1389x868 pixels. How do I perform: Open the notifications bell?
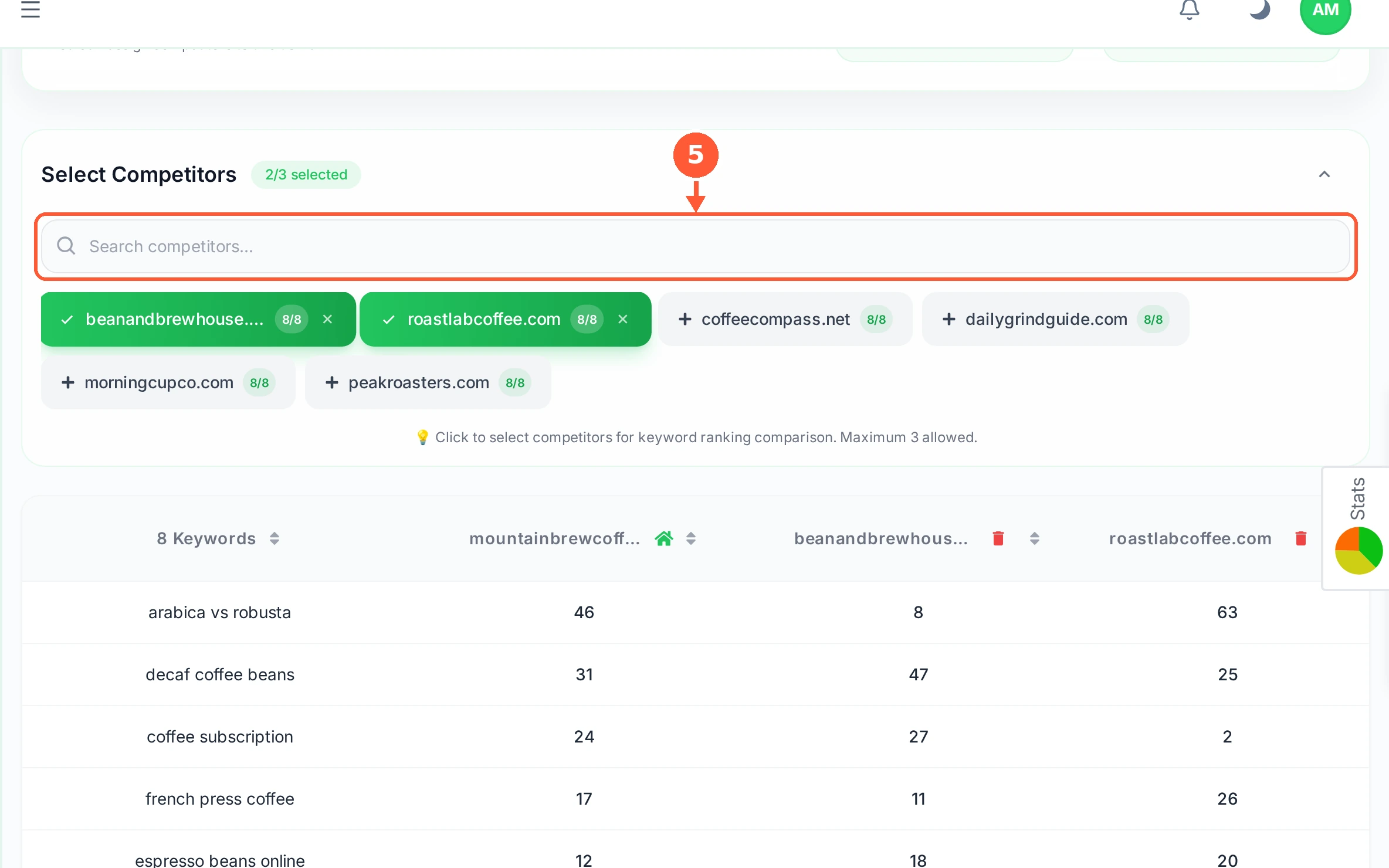click(x=1189, y=9)
